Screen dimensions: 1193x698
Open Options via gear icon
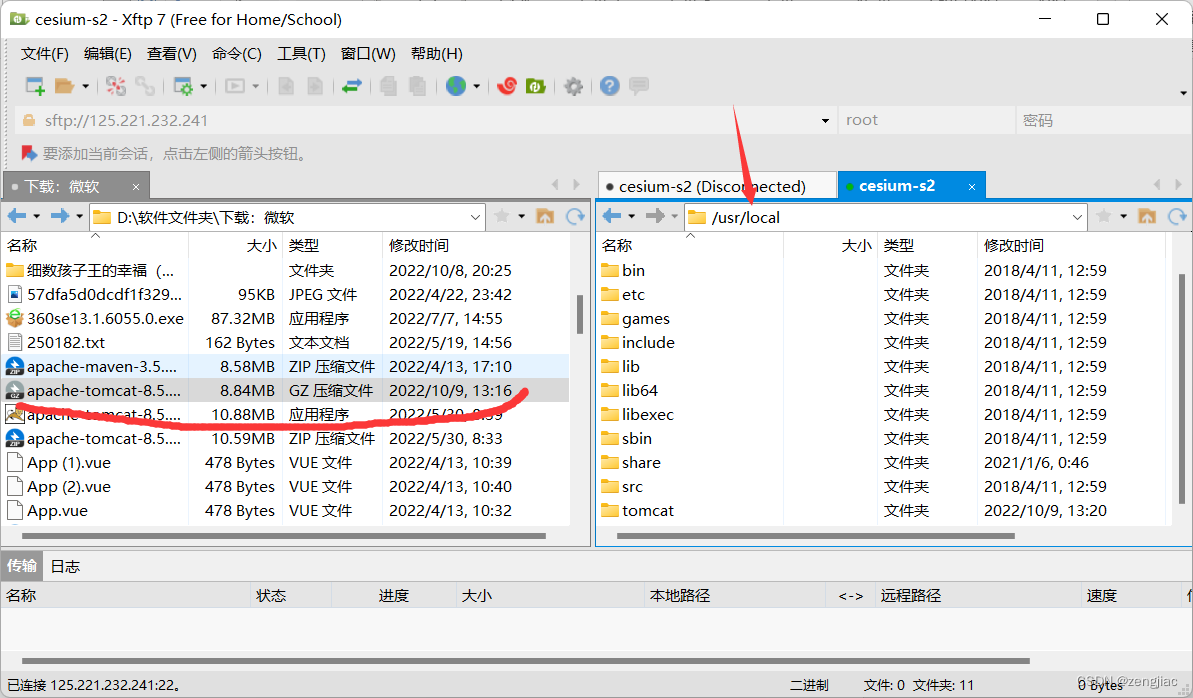pyautogui.click(x=573, y=86)
